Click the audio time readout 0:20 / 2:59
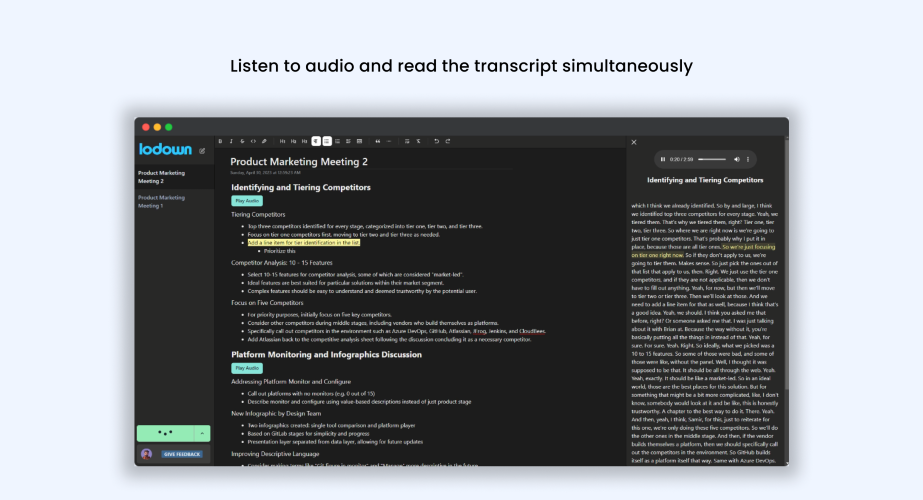 pyautogui.click(x=681, y=159)
